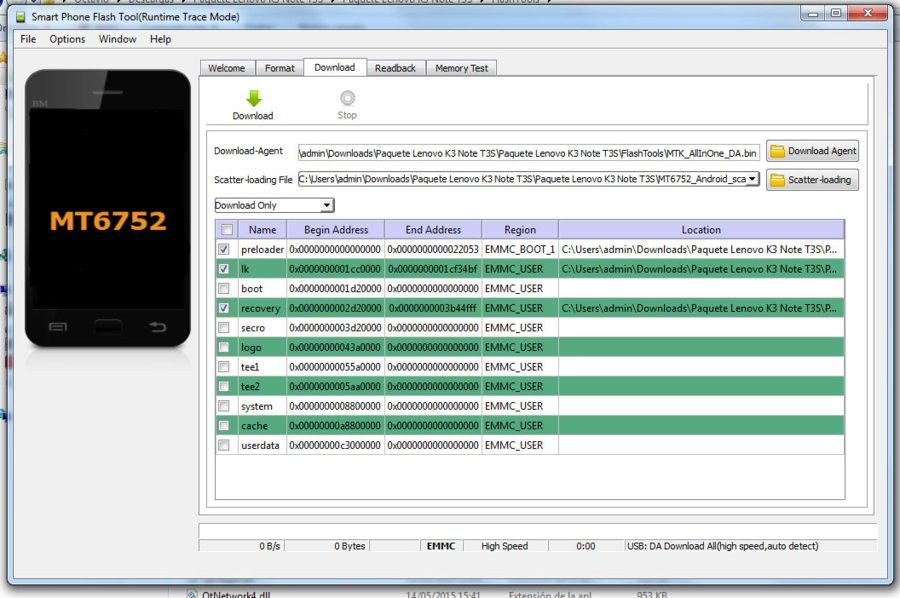900x598 pixels.
Task: Click the Location column header
Action: pos(701,230)
